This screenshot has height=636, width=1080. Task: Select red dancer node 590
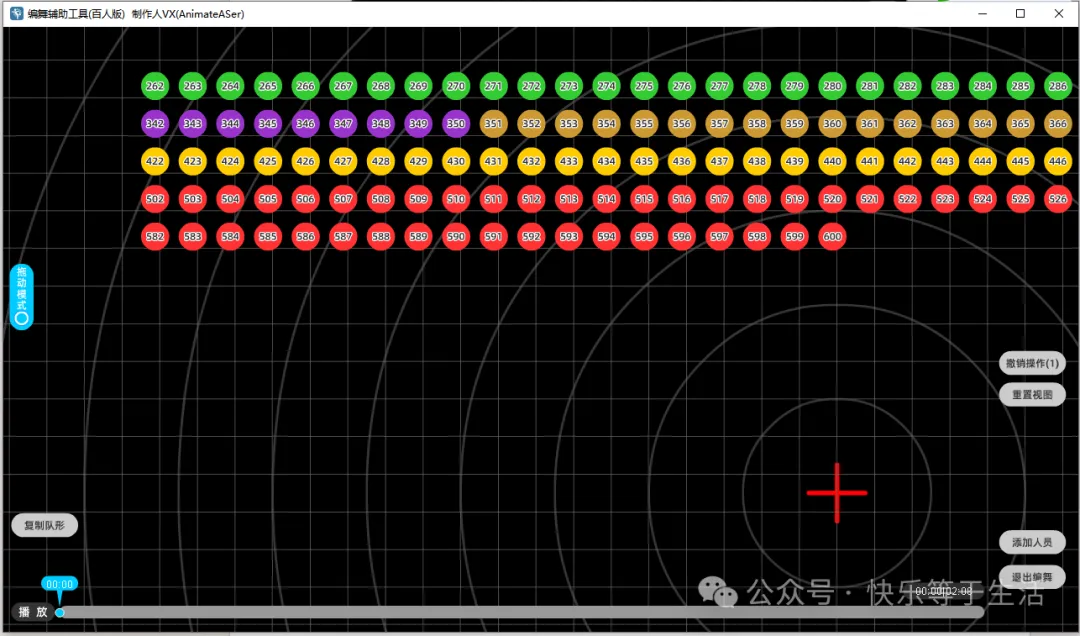point(456,236)
